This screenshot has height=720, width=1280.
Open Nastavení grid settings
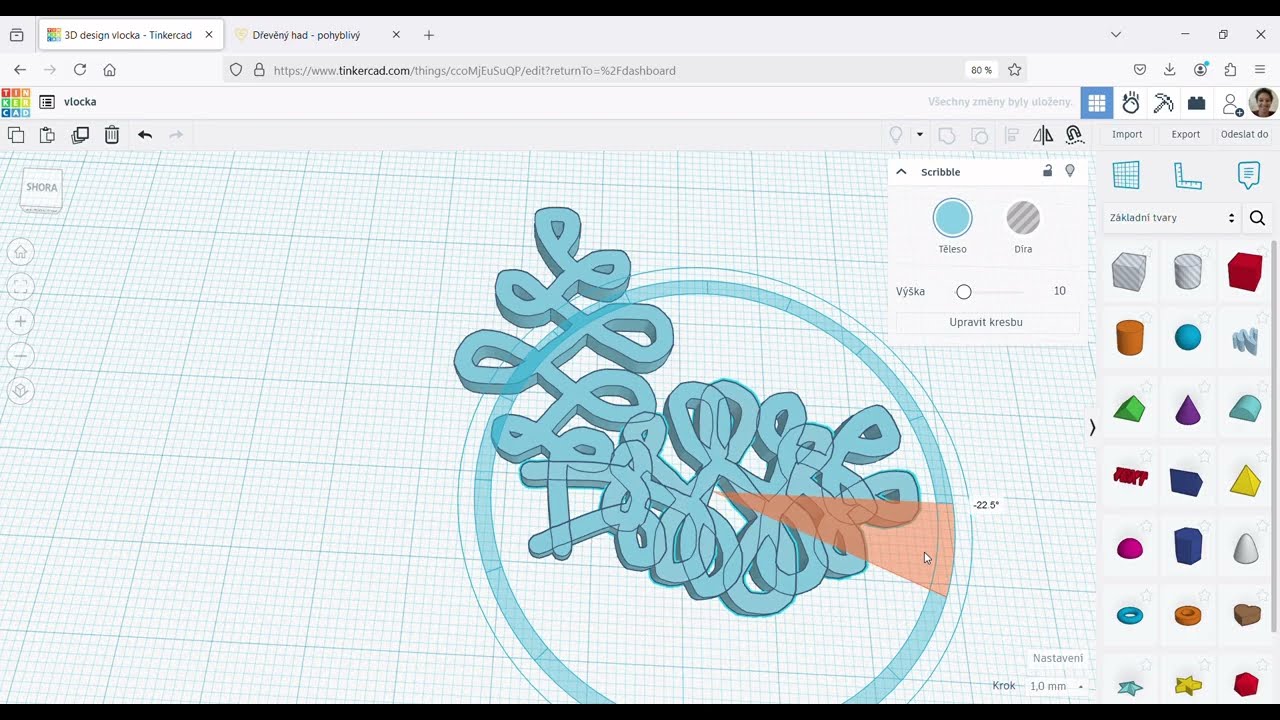pos(1057,658)
